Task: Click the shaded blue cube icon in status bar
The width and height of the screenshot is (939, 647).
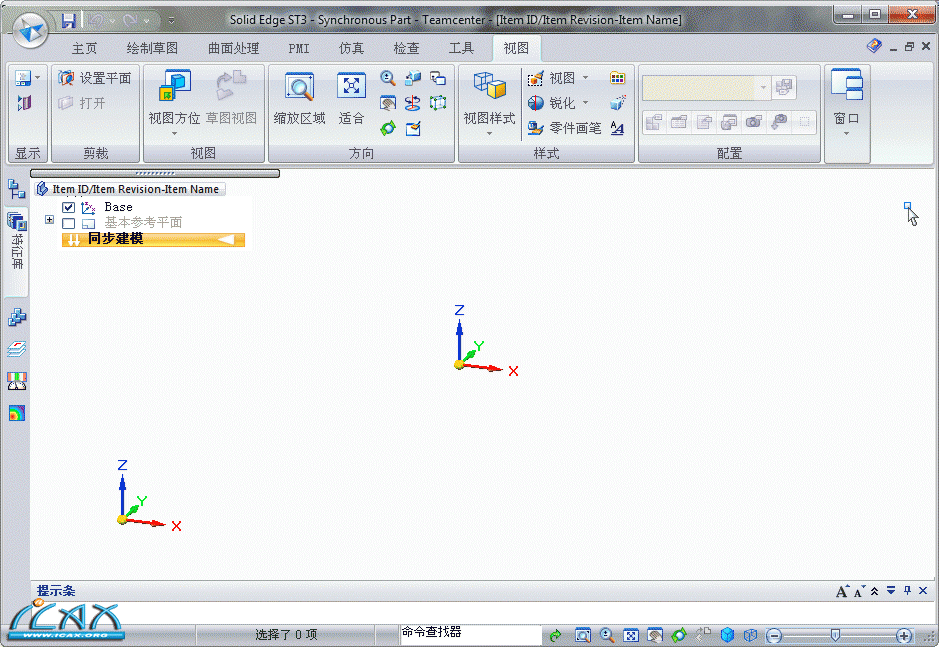Action: [728, 635]
